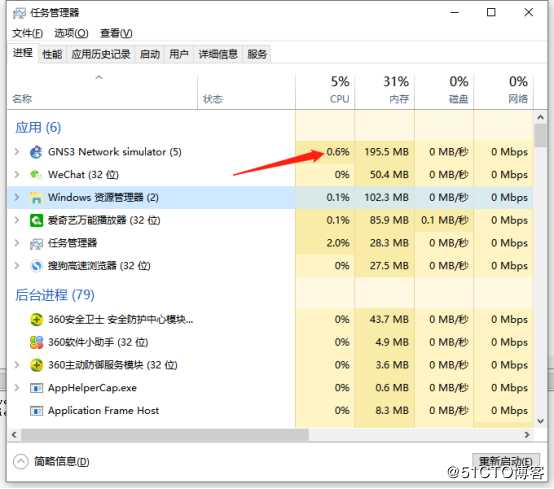The height and width of the screenshot is (489, 554).
Task: Close the Task Manager window
Action: click(x=529, y=12)
